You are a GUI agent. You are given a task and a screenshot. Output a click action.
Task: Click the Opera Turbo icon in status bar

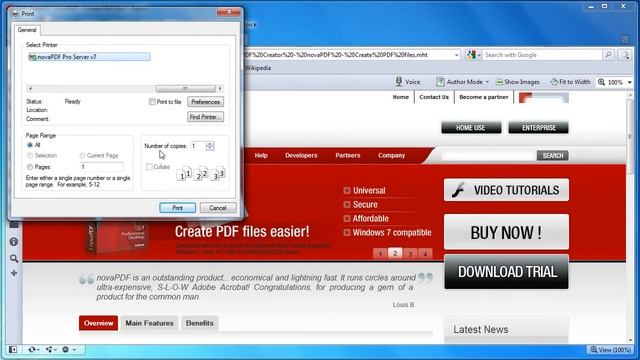pos(65,349)
